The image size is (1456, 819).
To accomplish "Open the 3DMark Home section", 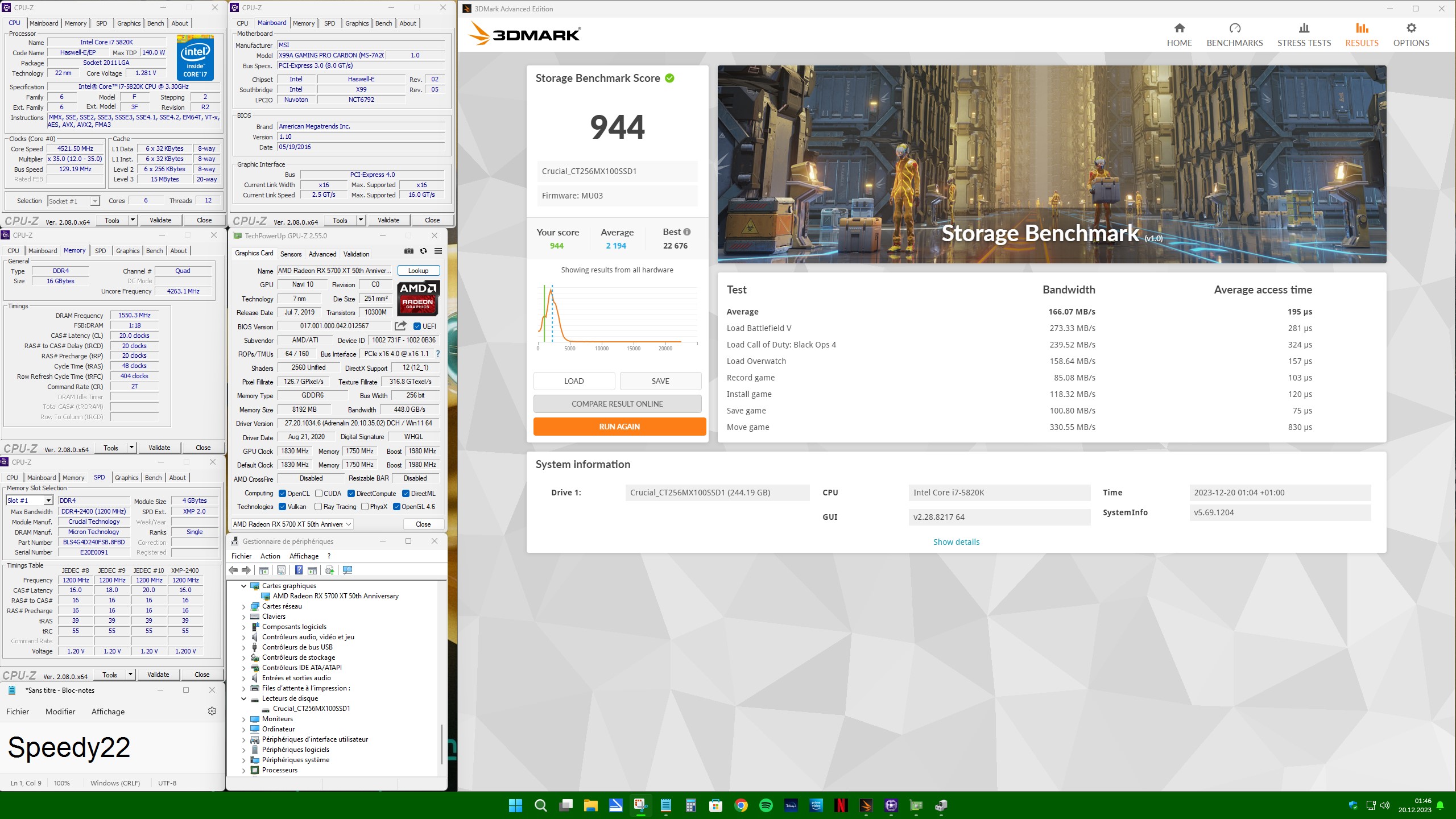I will (x=1179, y=35).
